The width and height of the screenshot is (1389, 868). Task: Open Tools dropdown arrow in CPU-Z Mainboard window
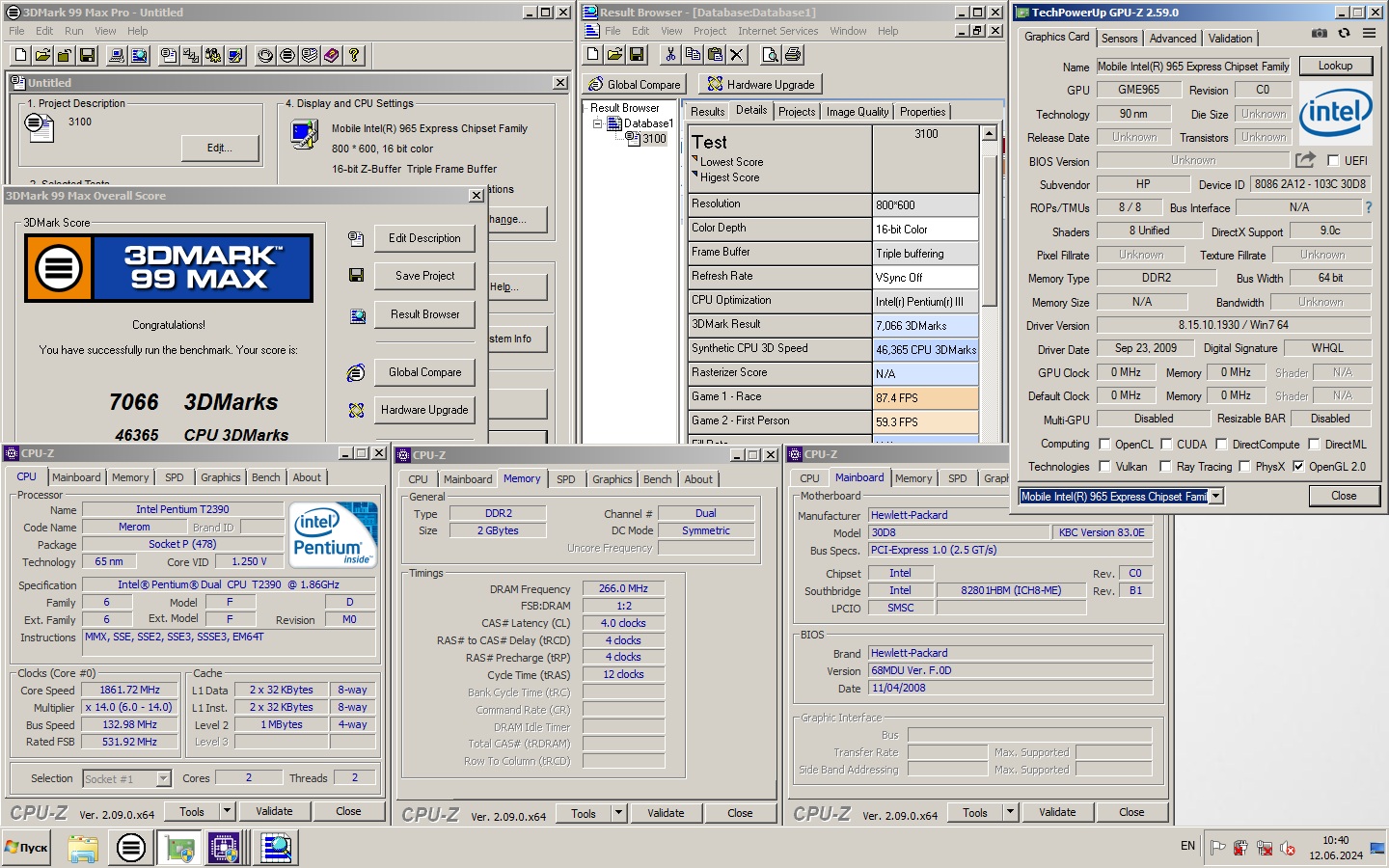tap(1011, 812)
